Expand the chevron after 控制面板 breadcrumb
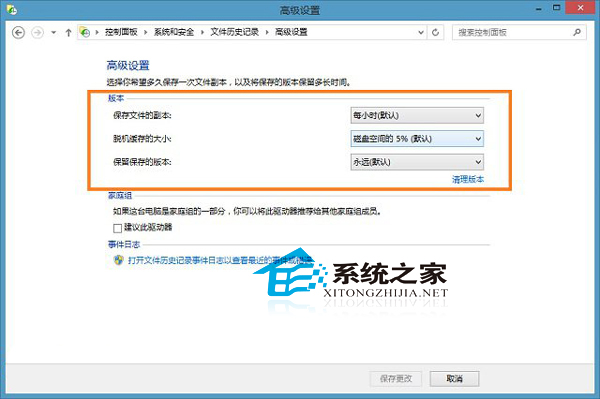Screen dimensions: 600x399 coord(145,33)
